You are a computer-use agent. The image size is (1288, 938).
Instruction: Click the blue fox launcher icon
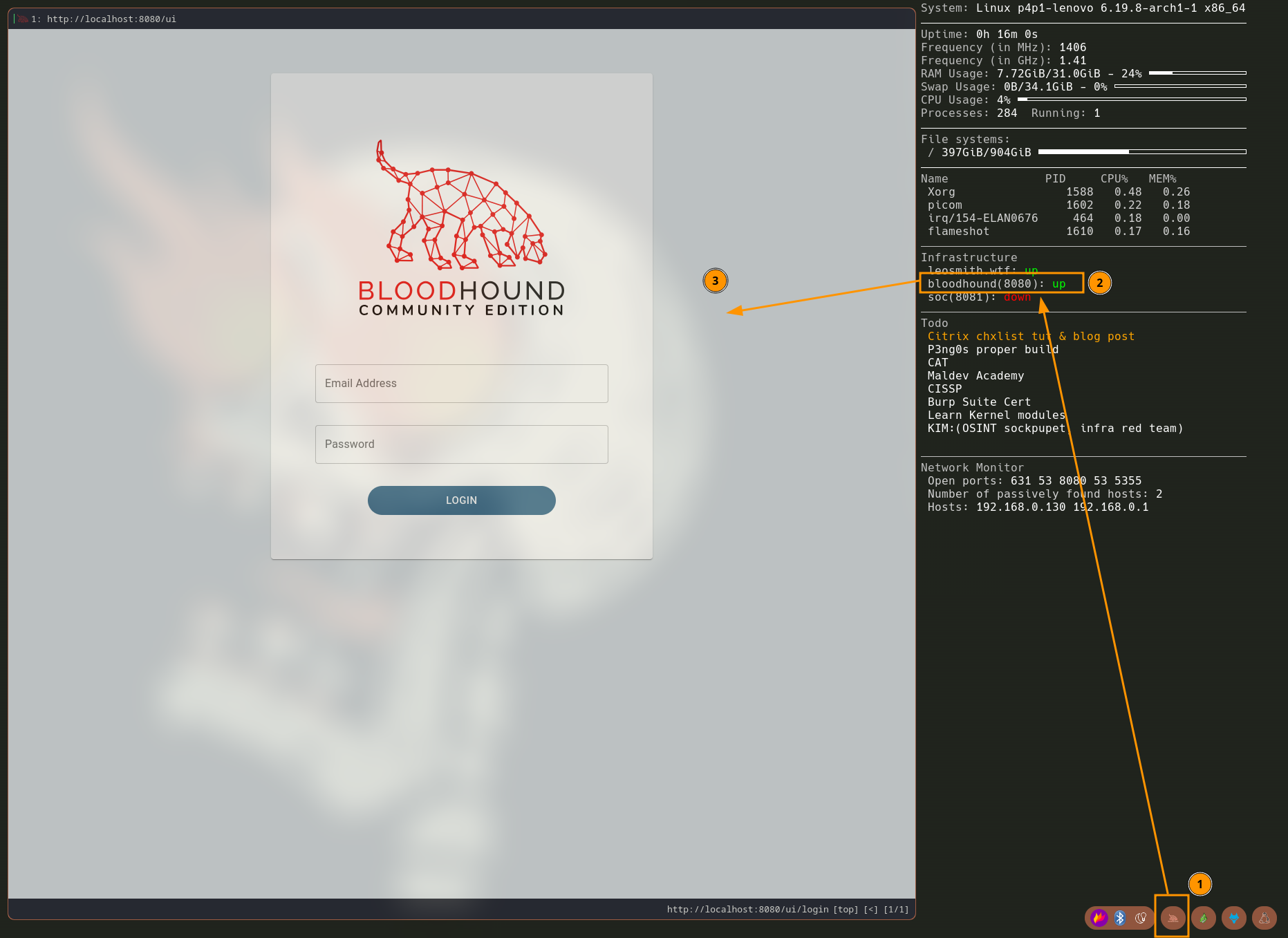(1234, 918)
